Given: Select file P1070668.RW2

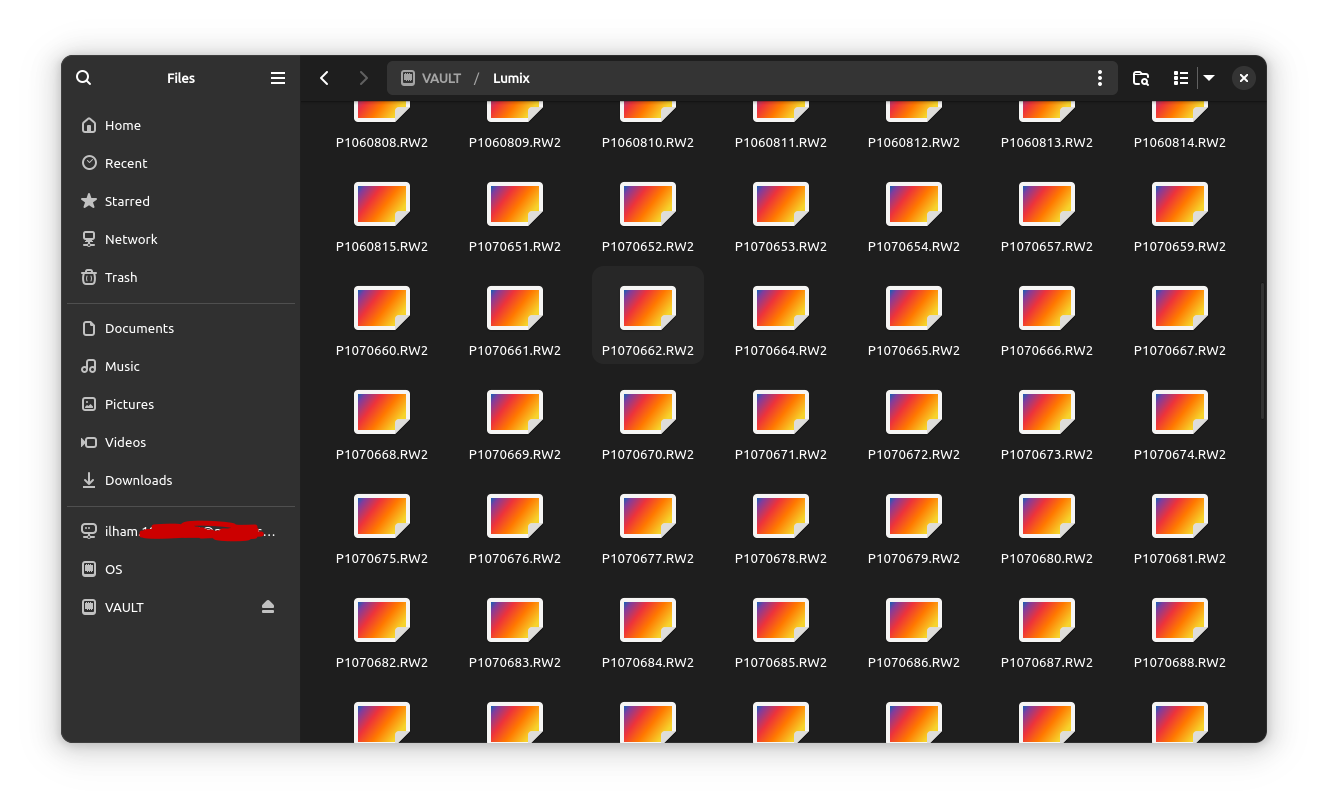Looking at the screenshot, I should pyautogui.click(x=382, y=425).
